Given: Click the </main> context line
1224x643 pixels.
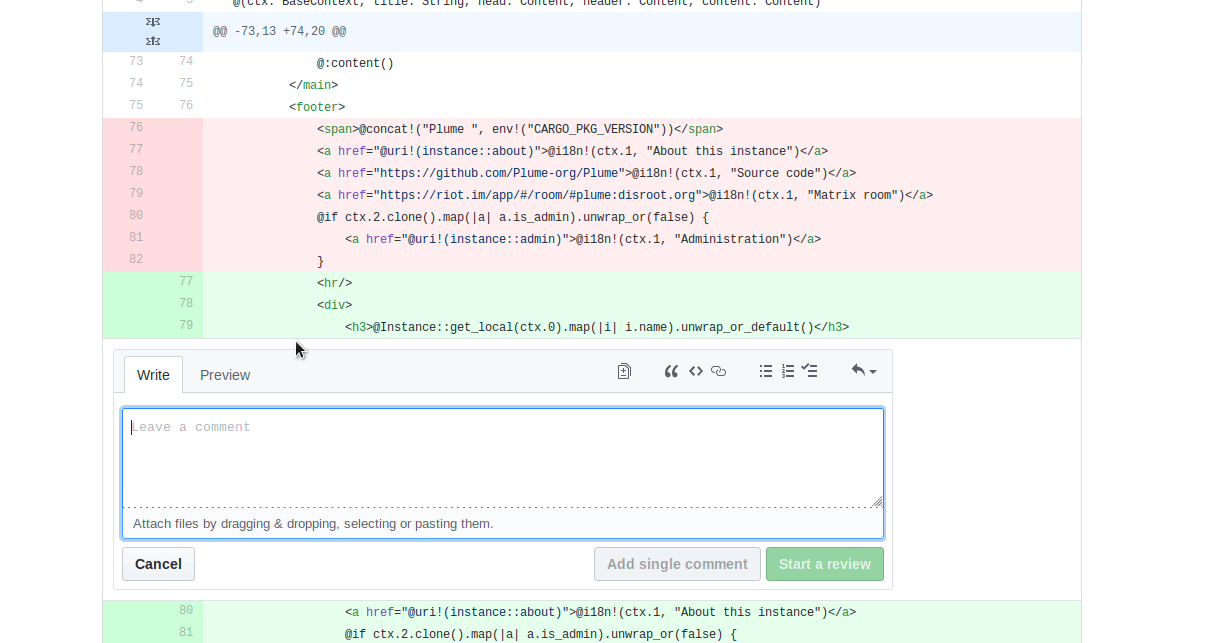Looking at the screenshot, I should [x=642, y=85].
